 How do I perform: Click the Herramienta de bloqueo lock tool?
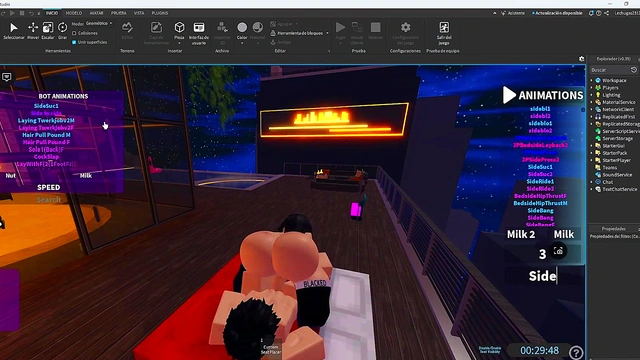[x=297, y=33]
